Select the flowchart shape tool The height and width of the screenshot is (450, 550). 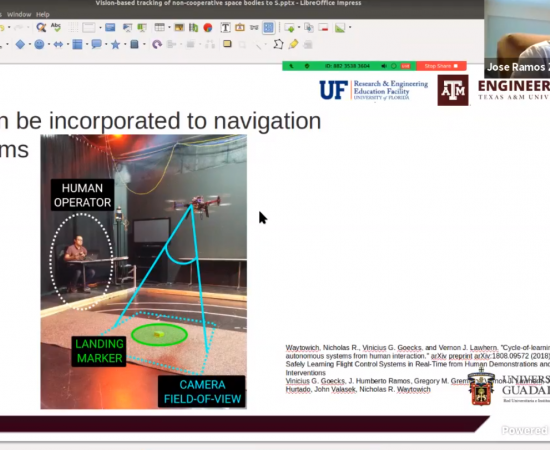pyautogui.click(x=77, y=44)
